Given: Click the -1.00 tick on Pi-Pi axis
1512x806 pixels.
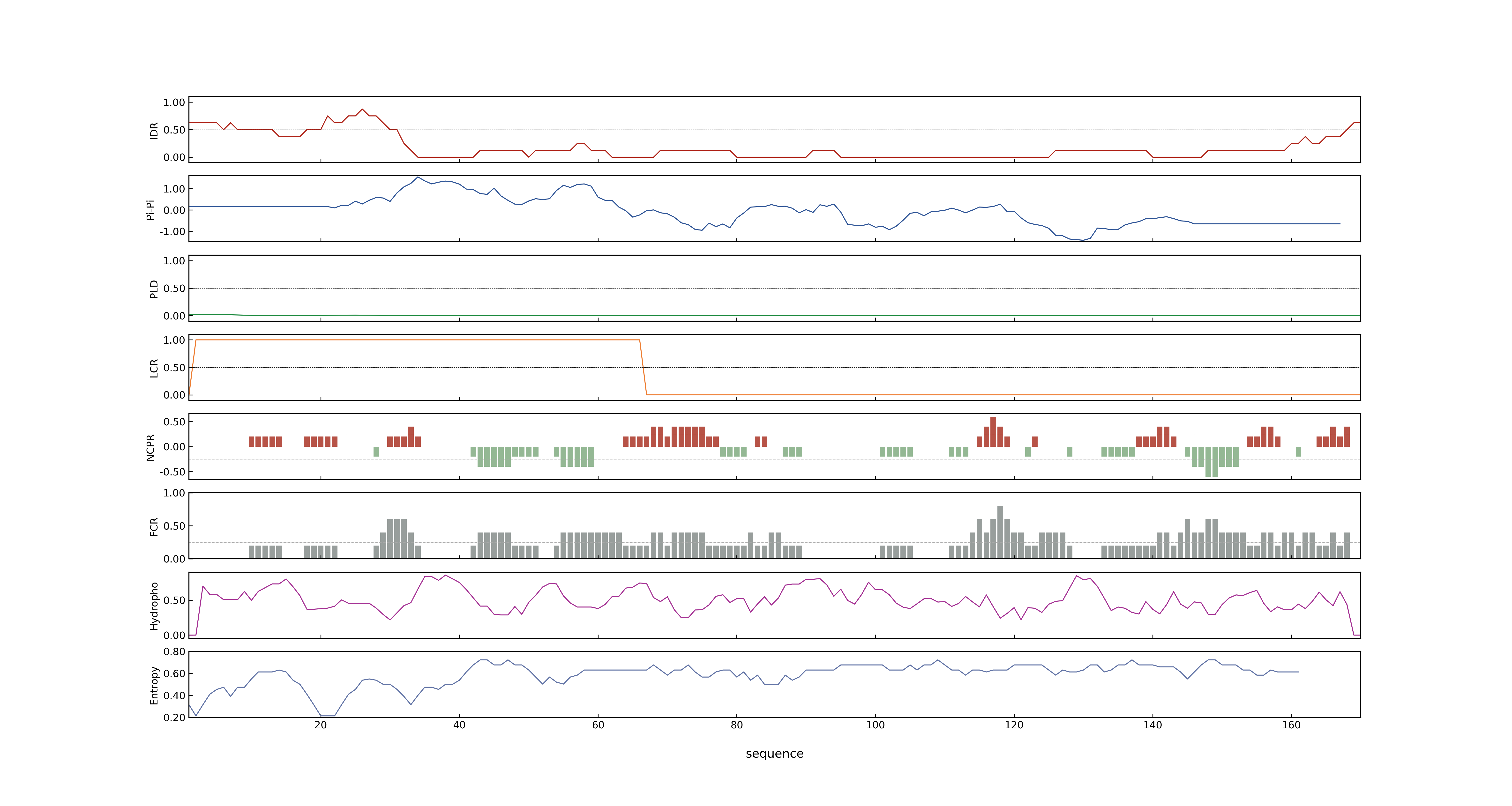Looking at the screenshot, I should tap(172, 232).
